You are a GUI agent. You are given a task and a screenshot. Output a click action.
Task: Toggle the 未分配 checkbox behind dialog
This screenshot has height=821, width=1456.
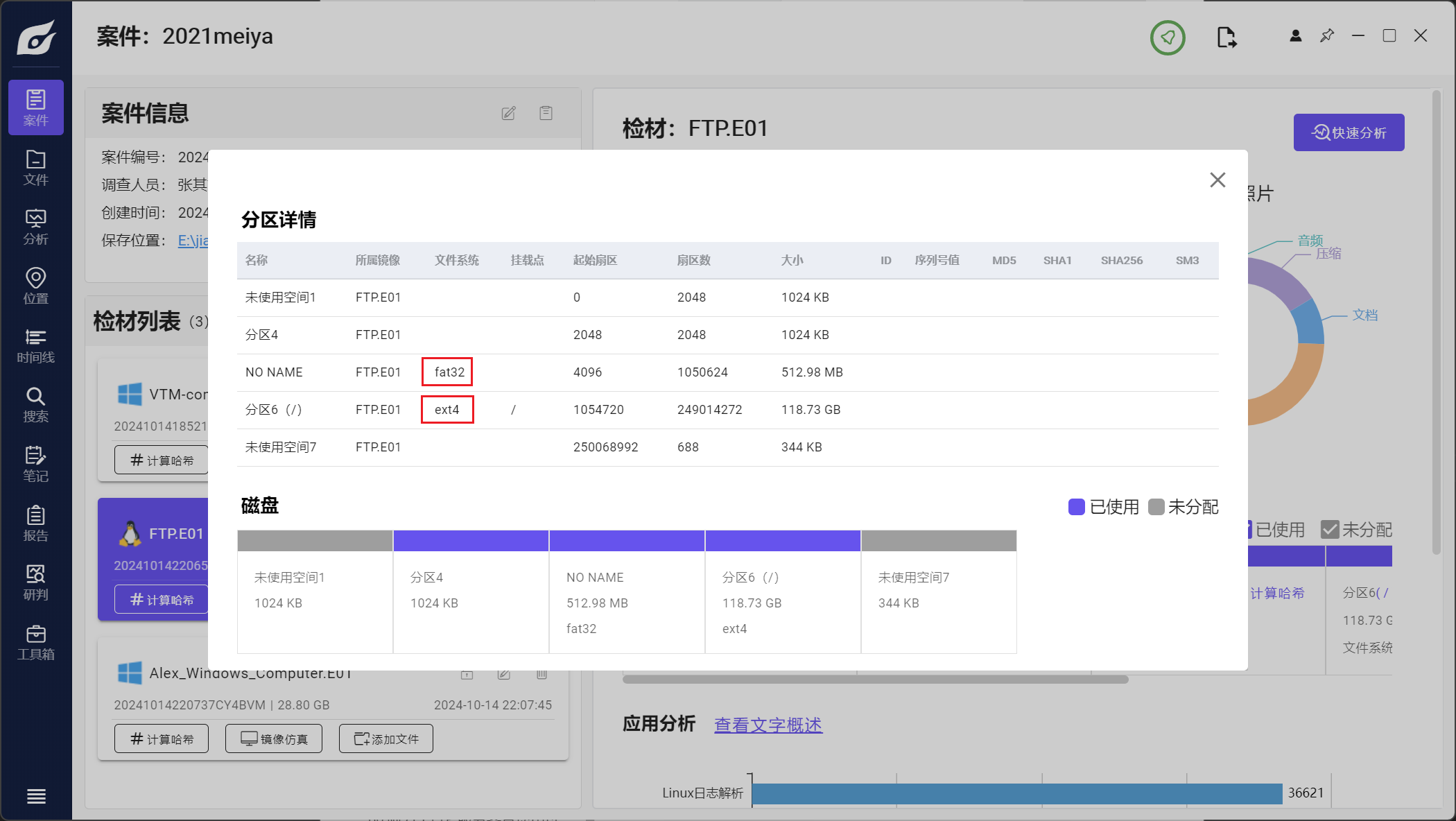pyautogui.click(x=1330, y=530)
